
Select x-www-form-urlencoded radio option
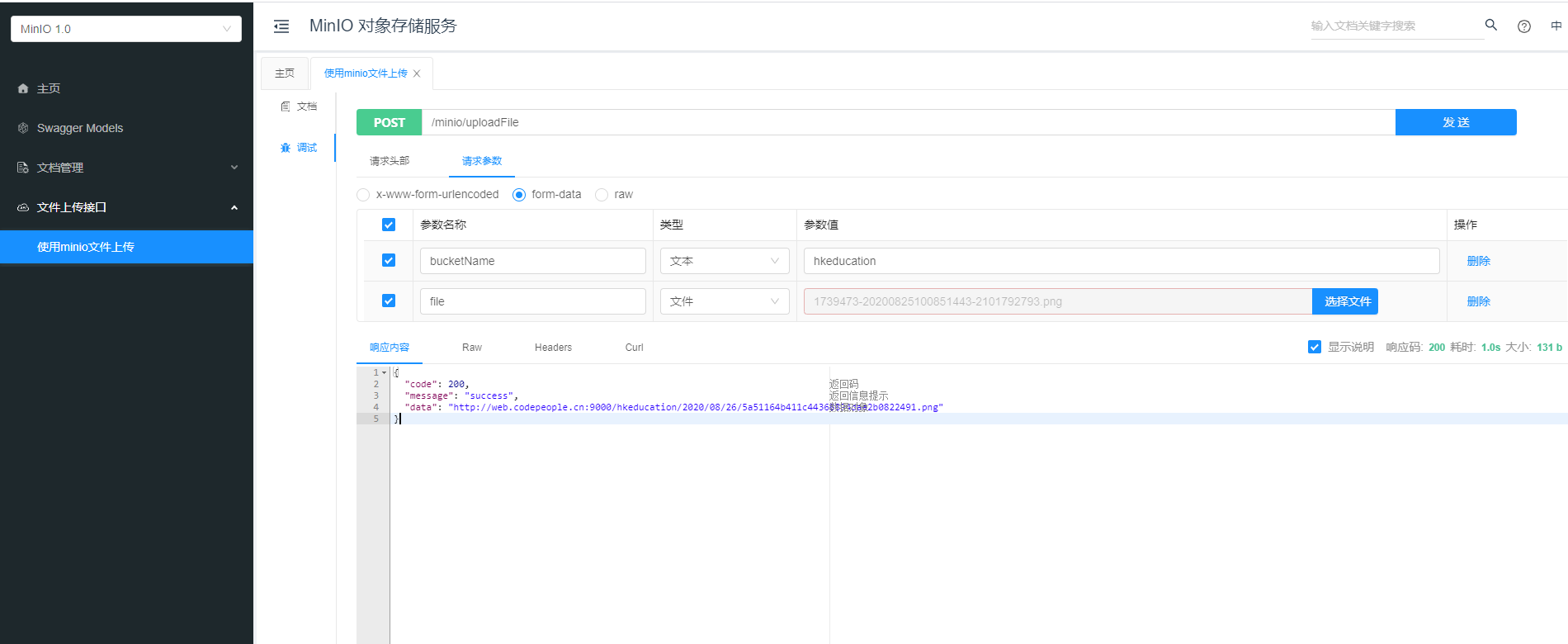(x=363, y=195)
